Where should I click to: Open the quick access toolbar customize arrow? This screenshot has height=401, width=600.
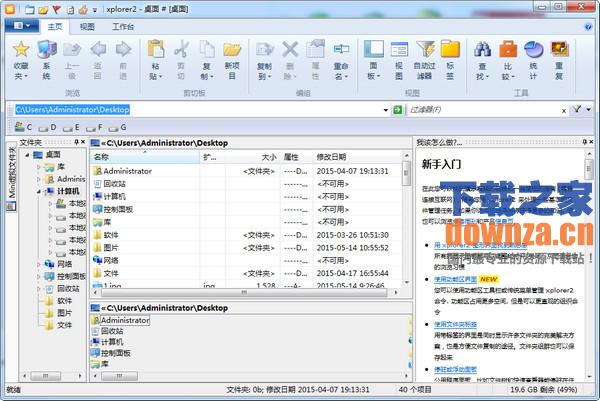click(x=95, y=10)
